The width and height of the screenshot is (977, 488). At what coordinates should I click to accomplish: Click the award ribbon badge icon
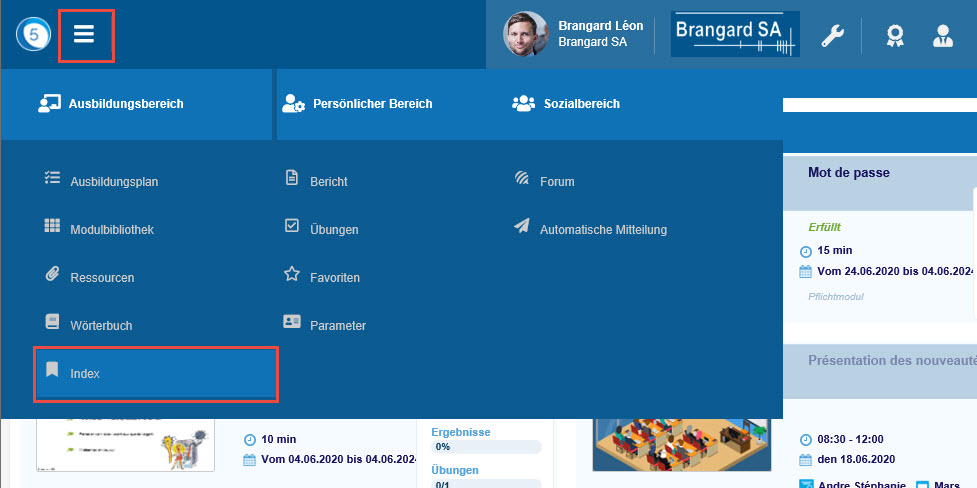pos(895,36)
